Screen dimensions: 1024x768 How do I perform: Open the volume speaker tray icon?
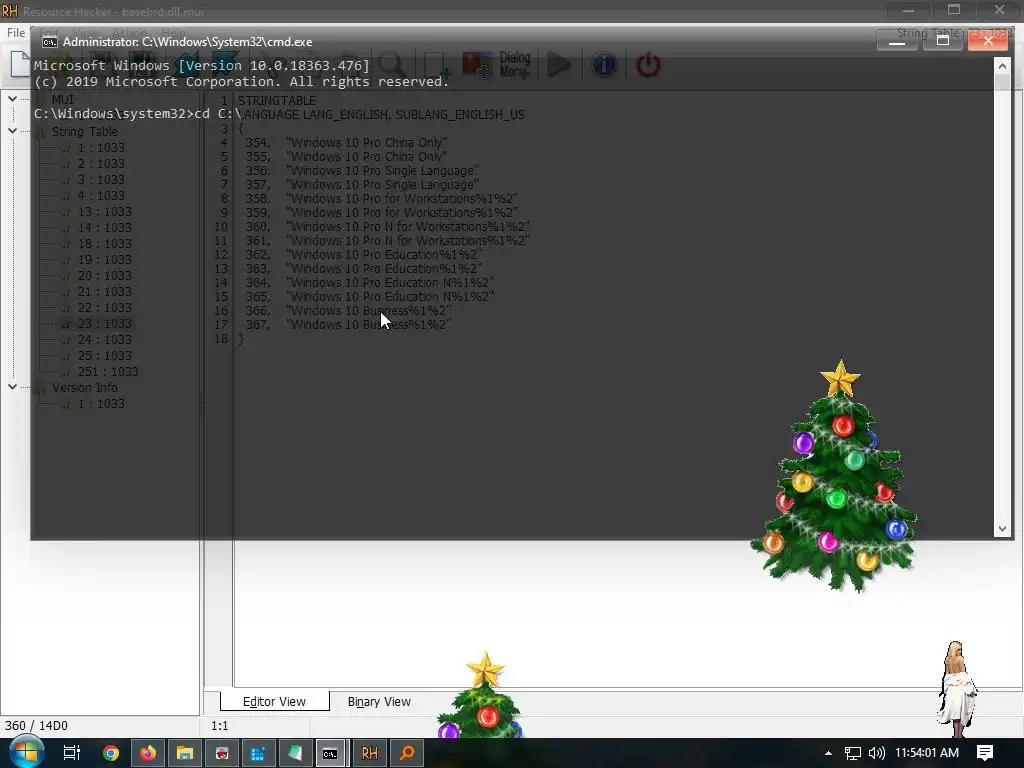pyautogui.click(x=876, y=753)
